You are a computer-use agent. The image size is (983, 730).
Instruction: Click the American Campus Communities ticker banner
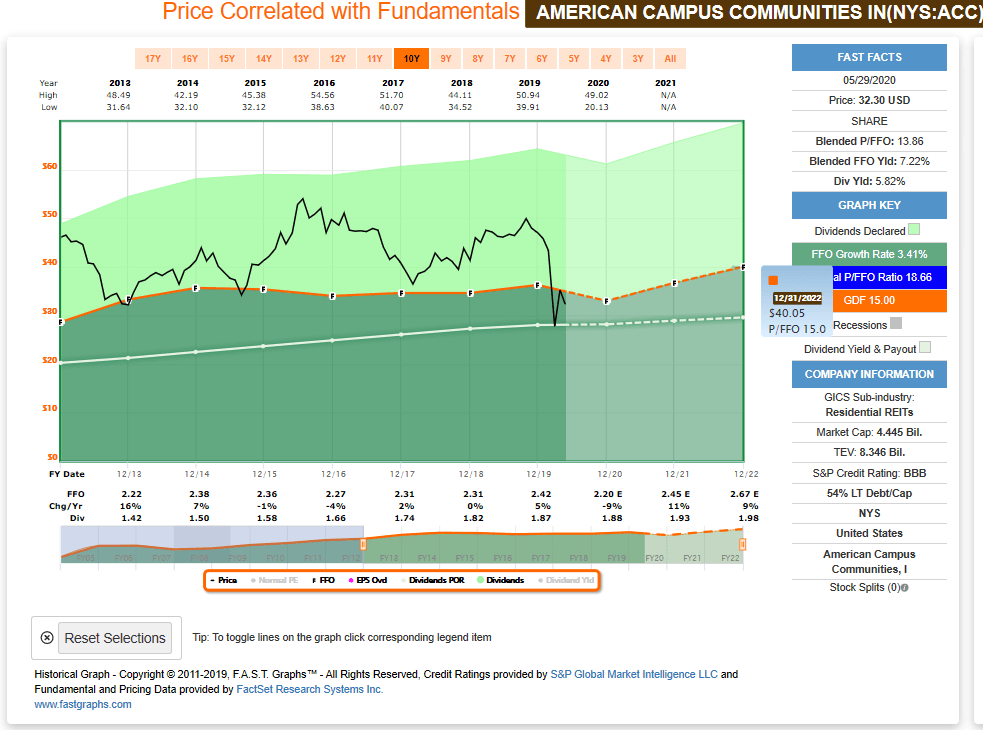click(754, 13)
